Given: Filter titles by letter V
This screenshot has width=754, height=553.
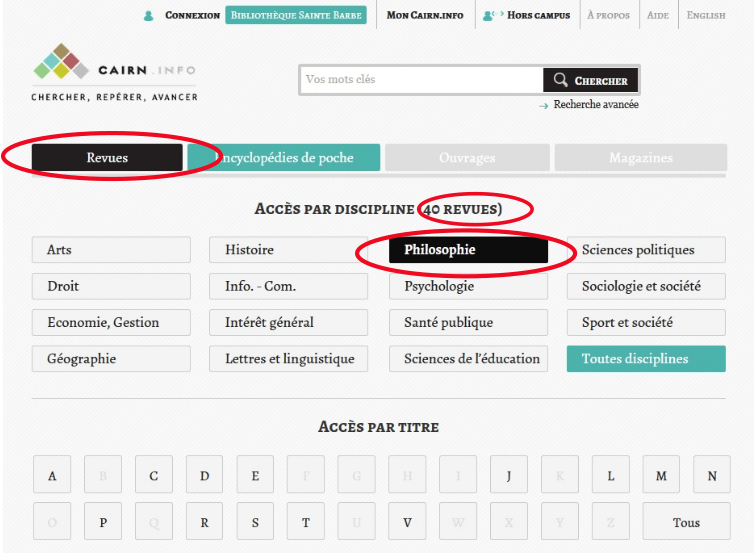Looking at the screenshot, I should (407, 521).
